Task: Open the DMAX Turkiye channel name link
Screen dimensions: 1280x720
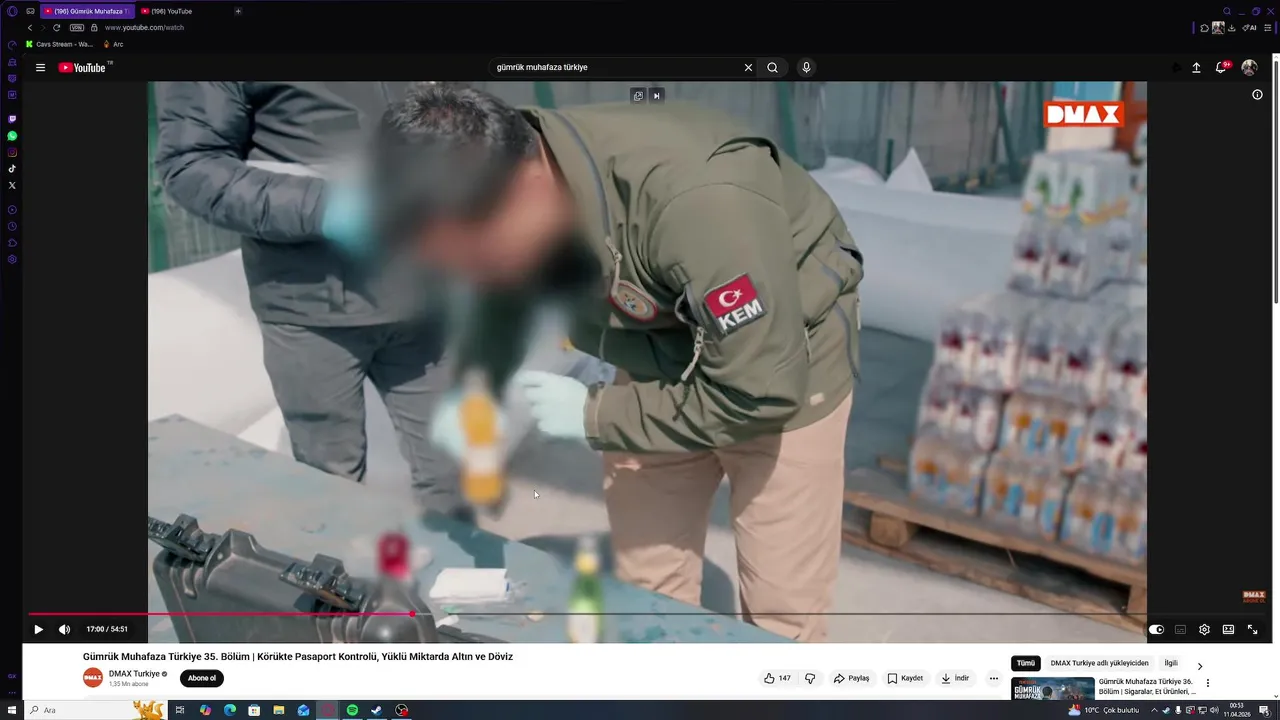Action: coord(134,674)
